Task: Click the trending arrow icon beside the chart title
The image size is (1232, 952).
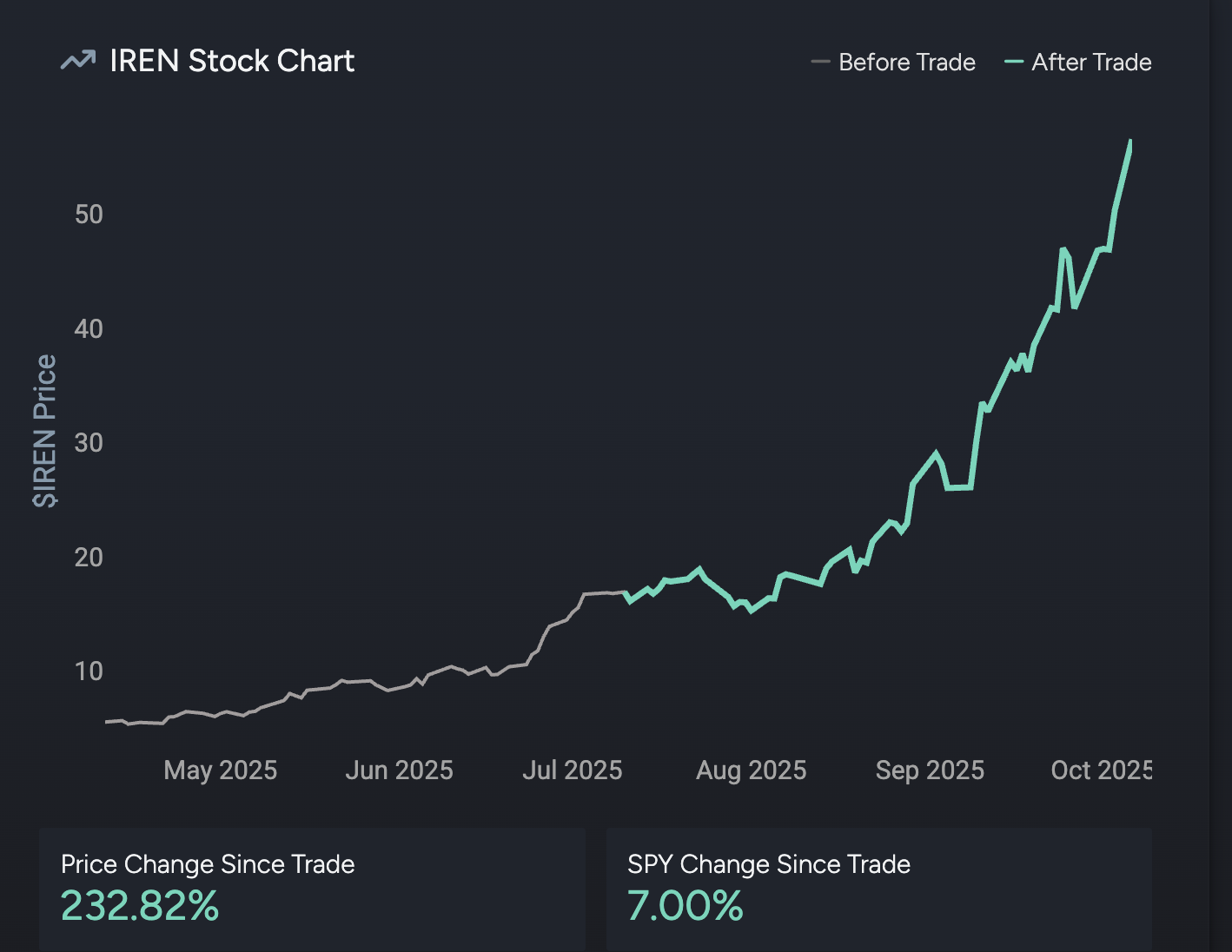Action: 76,60
